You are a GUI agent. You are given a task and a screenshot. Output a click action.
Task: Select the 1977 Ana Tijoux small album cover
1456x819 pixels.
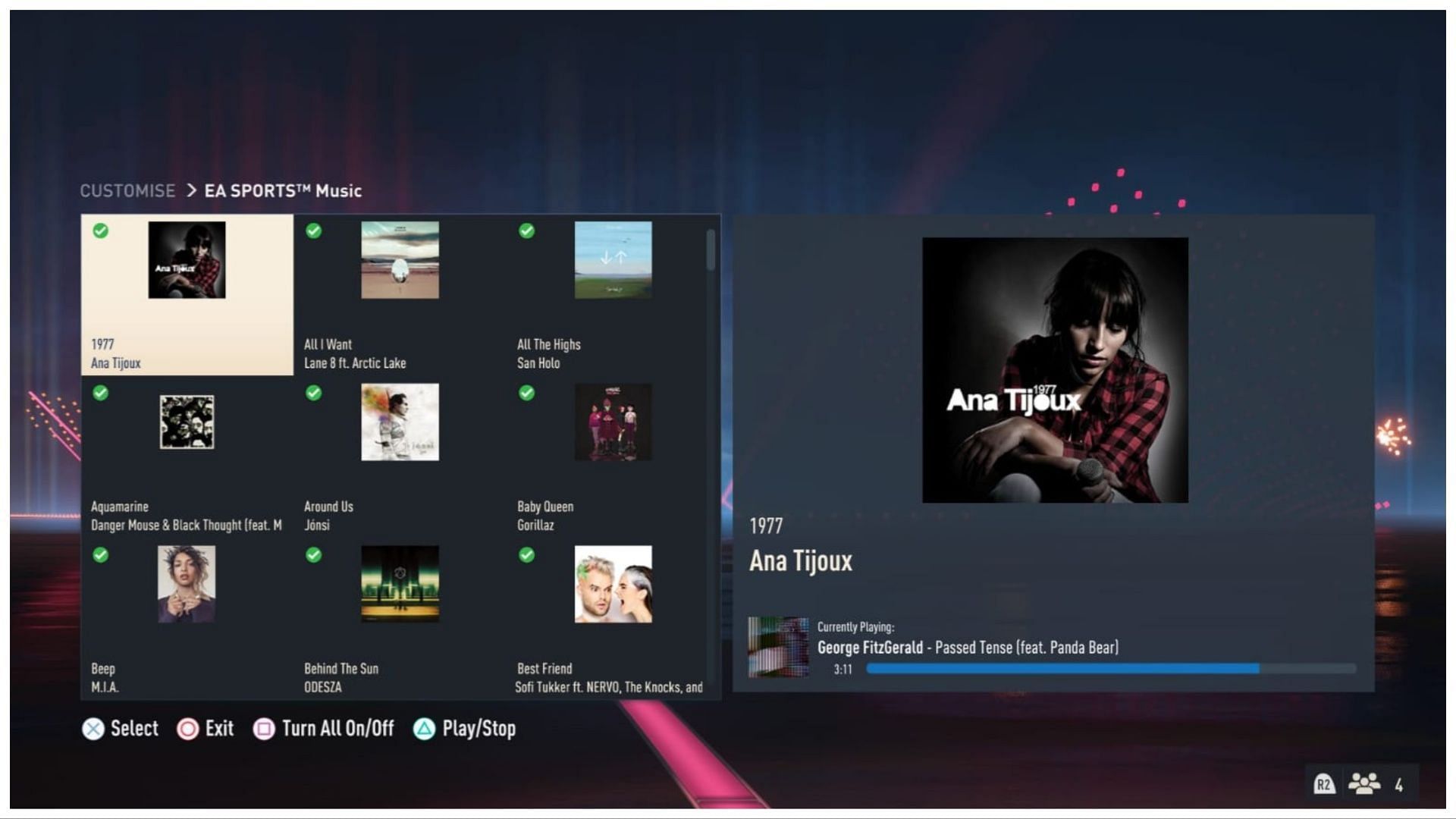click(187, 259)
